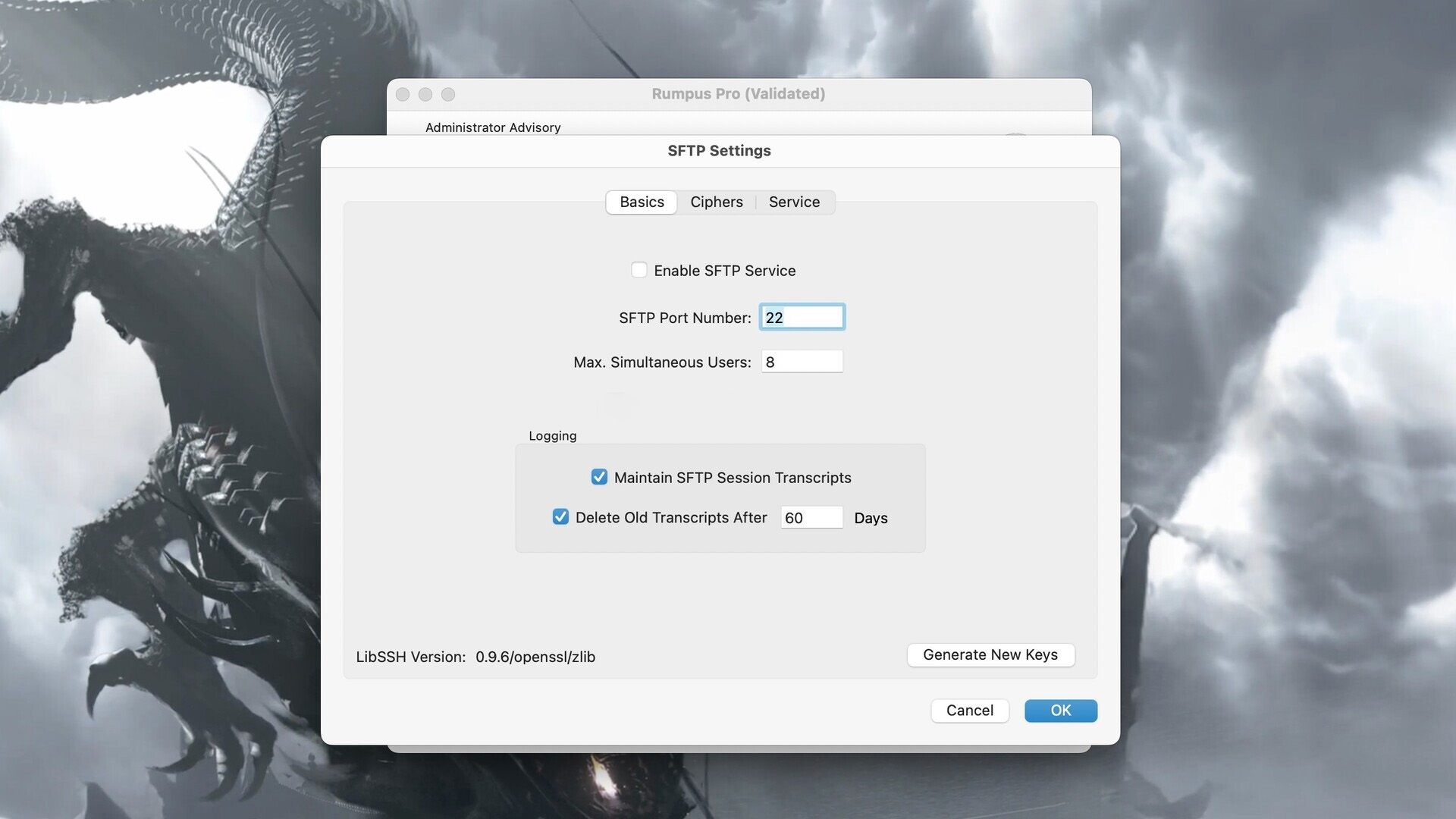The height and width of the screenshot is (819, 1456).
Task: Click the Basics tab in SFTP Settings
Action: click(x=641, y=202)
